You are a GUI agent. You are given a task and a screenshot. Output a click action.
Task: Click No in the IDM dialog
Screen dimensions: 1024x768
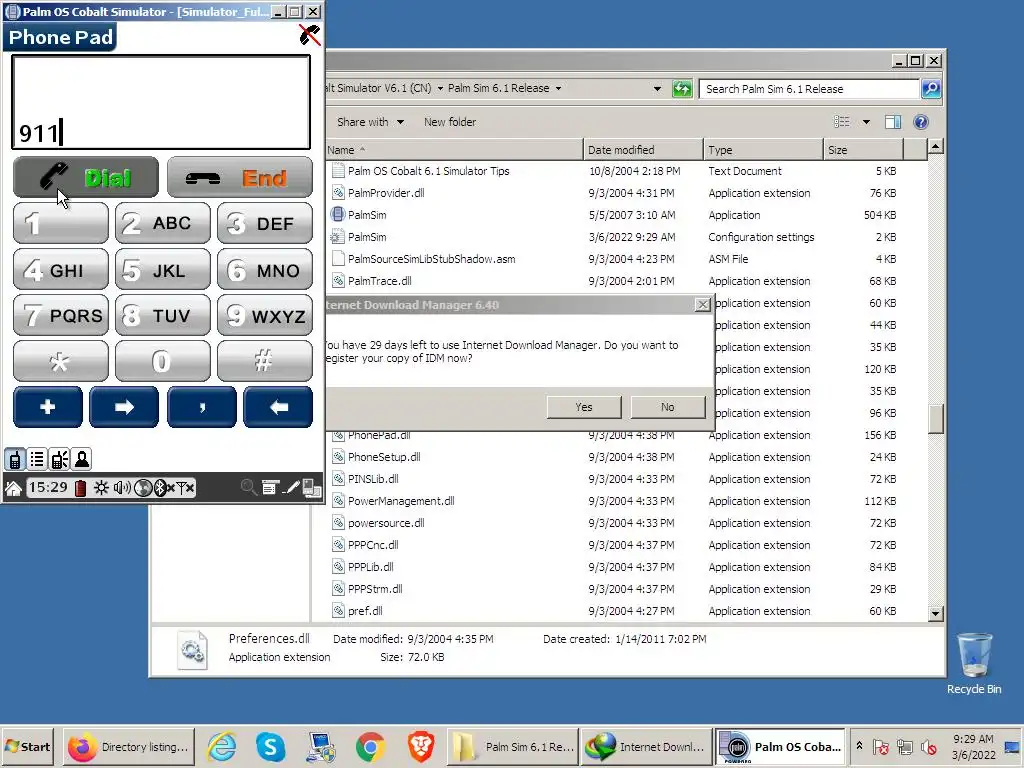pyautogui.click(x=667, y=407)
